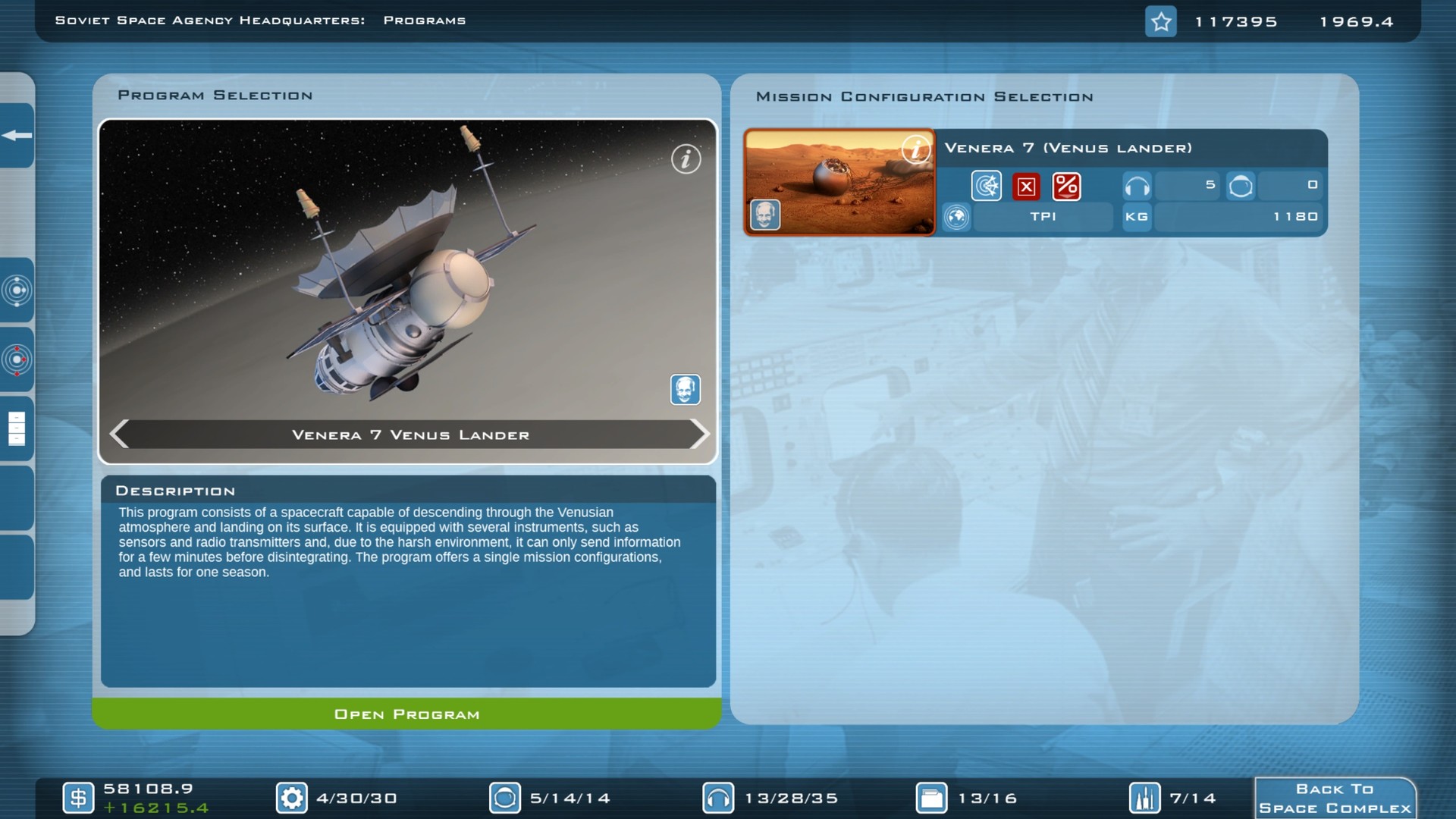Click the red percentage reliability icon
This screenshot has height=819, width=1456.
point(1067,186)
